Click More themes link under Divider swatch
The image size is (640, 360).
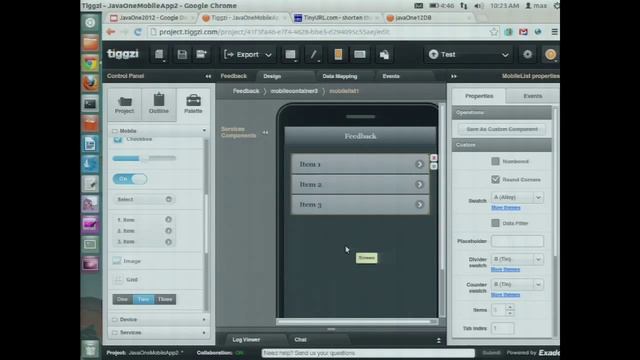[505, 269]
